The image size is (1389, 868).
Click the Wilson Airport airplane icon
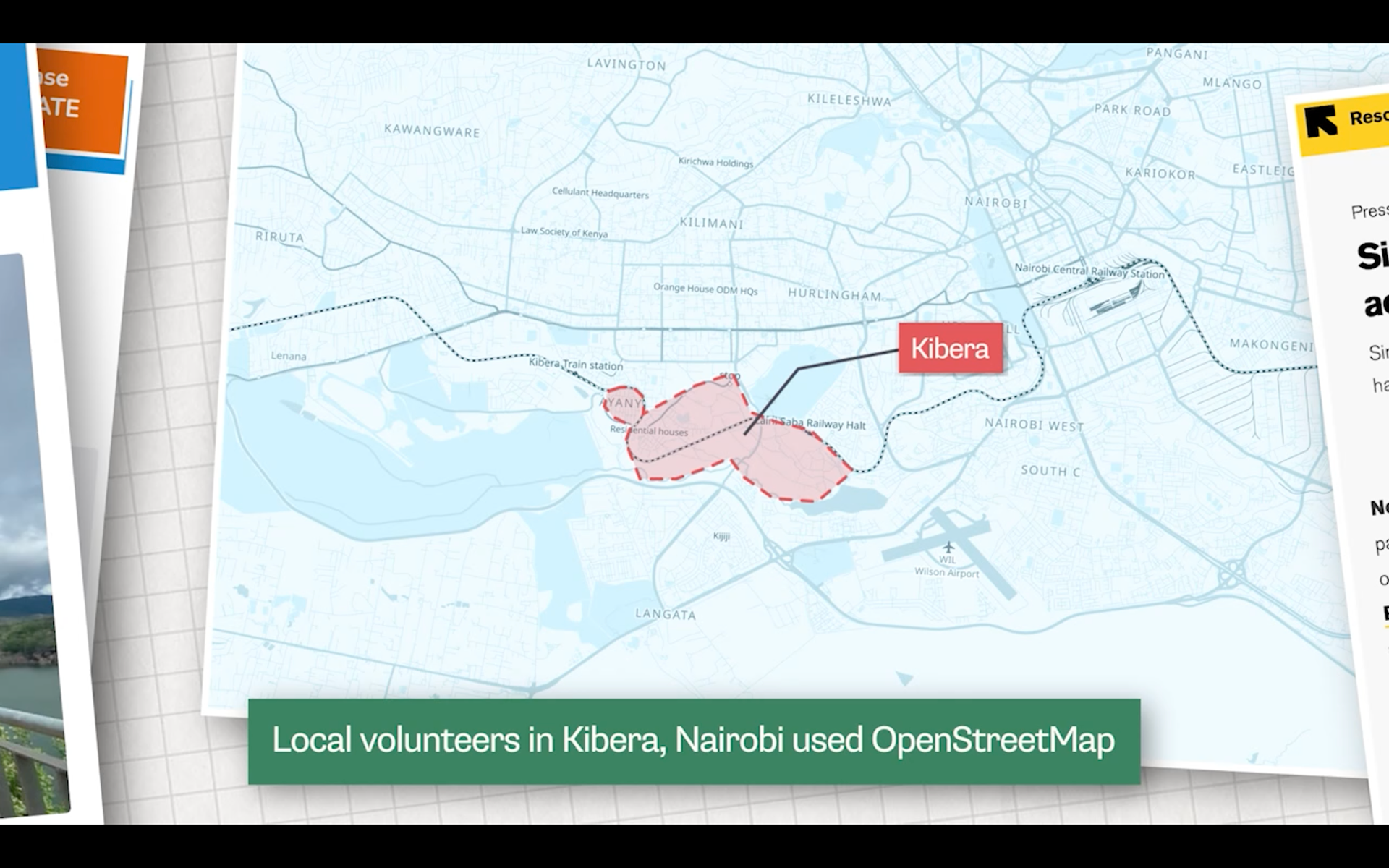tap(948, 548)
